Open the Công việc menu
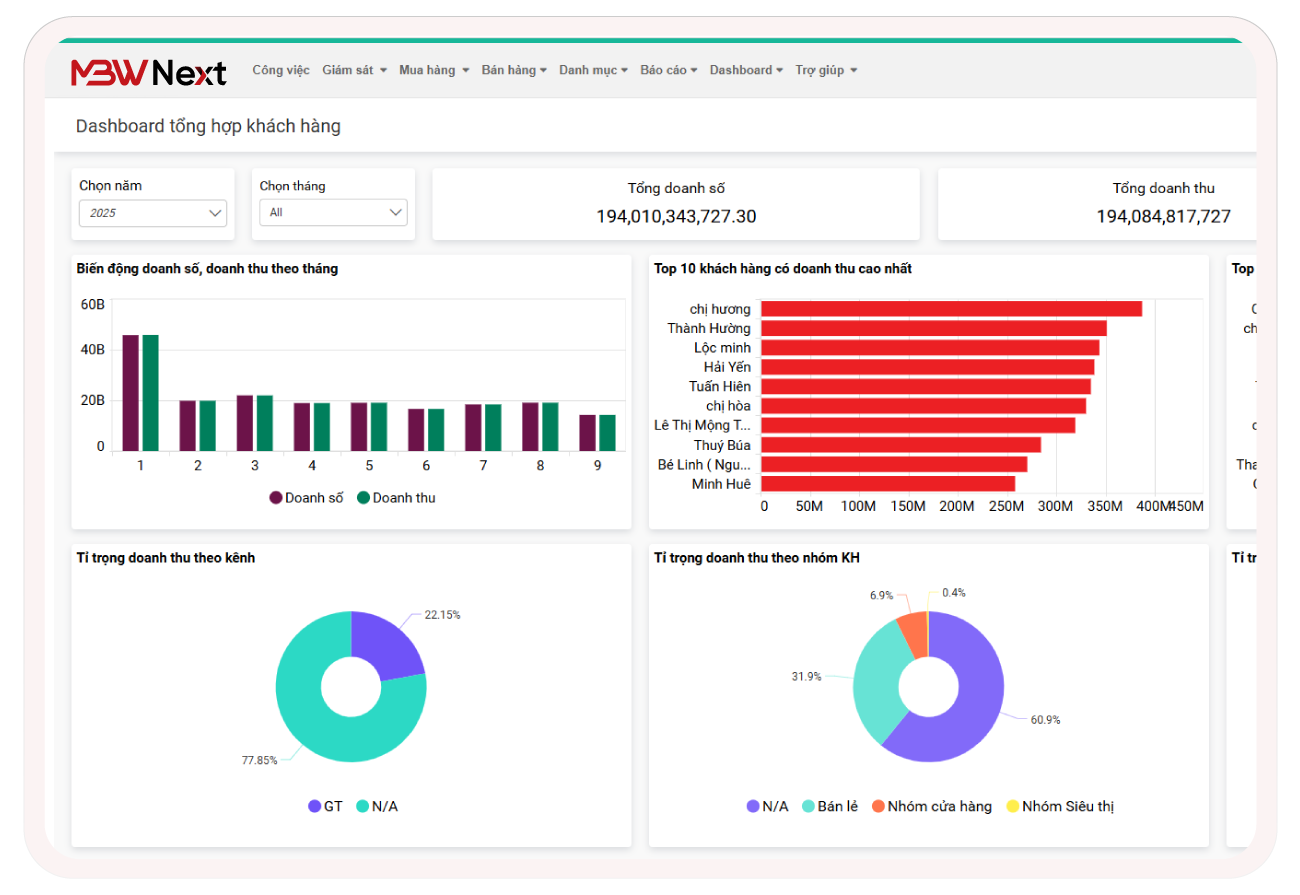This screenshot has width=1300, height=895. tap(281, 70)
